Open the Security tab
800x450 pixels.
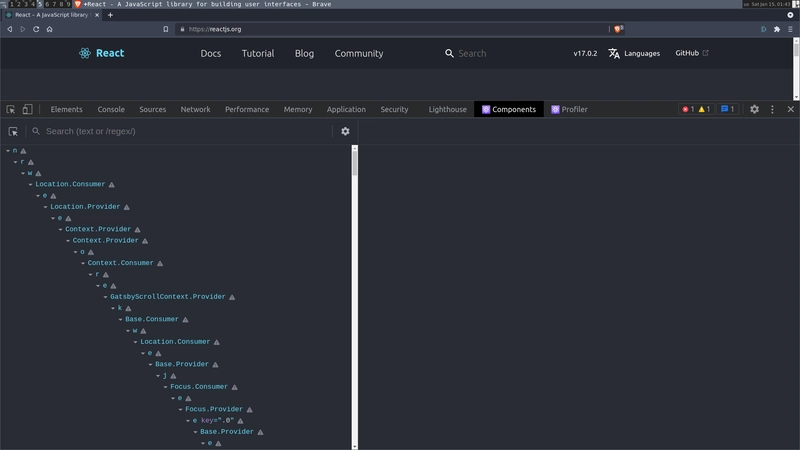pyautogui.click(x=394, y=109)
